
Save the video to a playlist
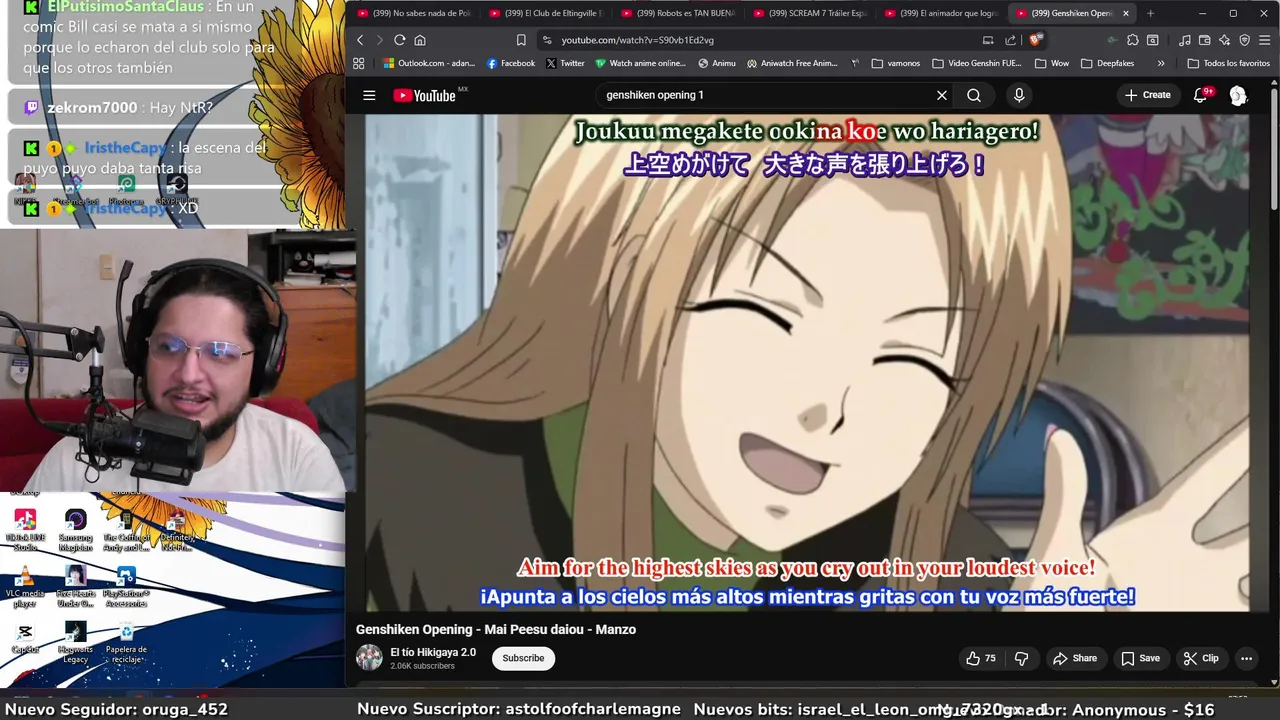(1140, 658)
